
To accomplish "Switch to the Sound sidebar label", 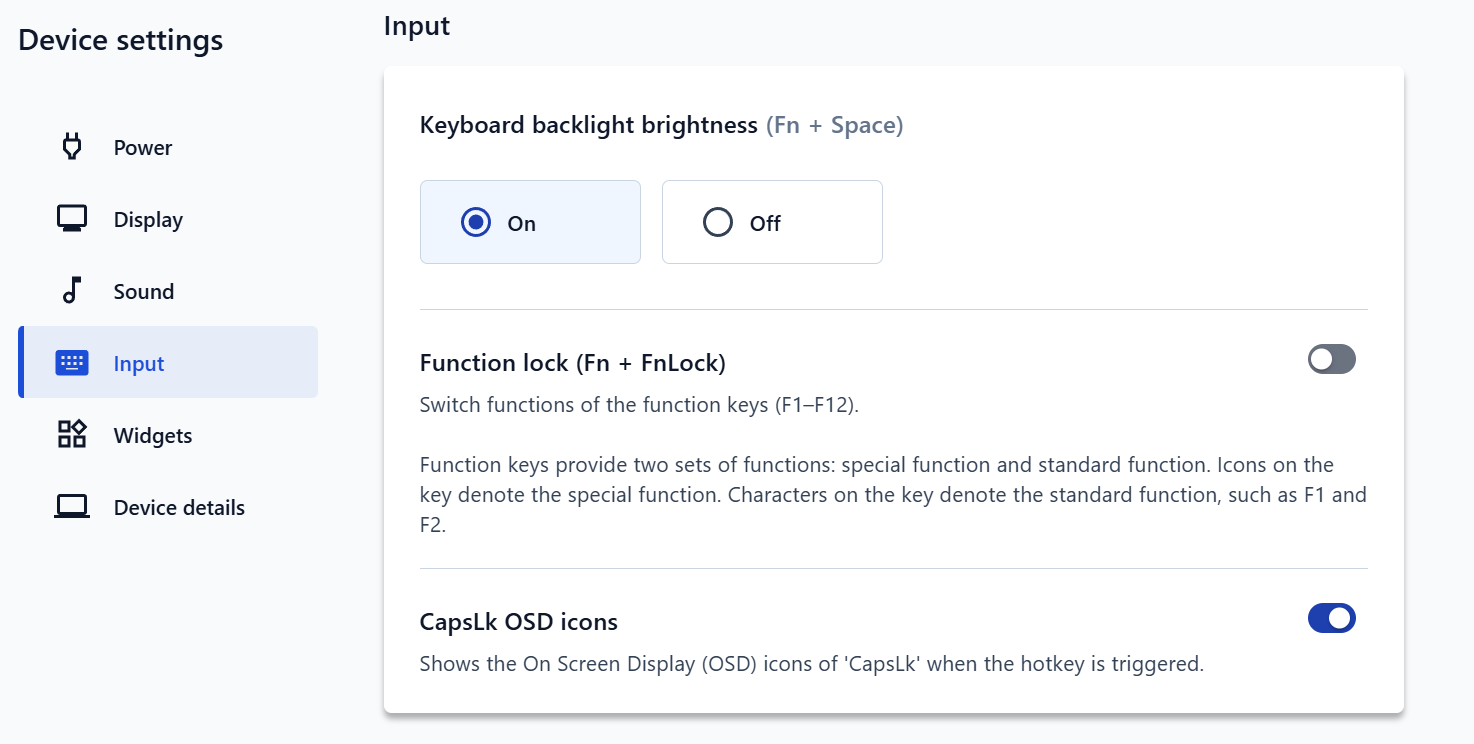I will click(144, 292).
